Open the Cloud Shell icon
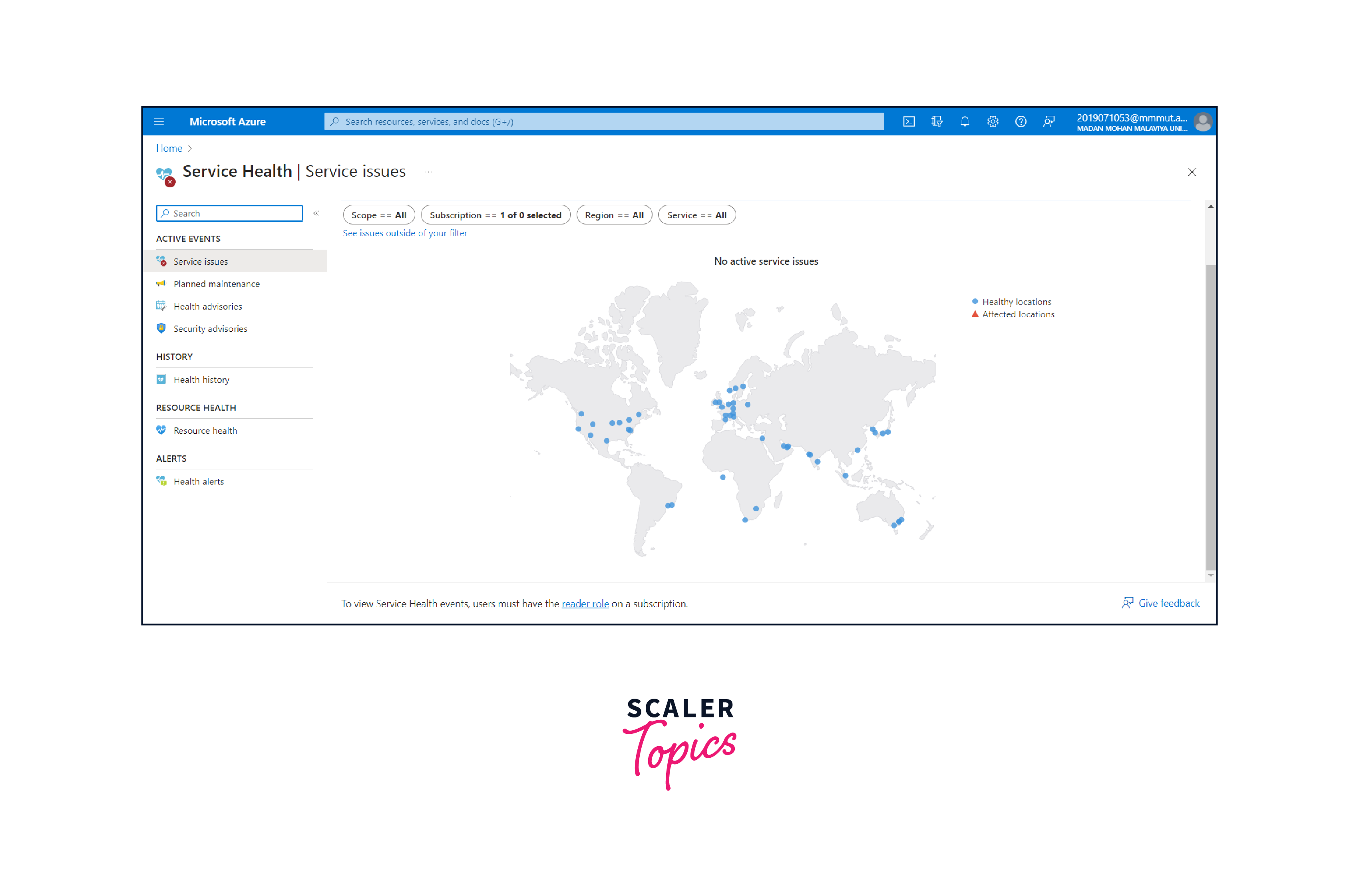 click(908, 122)
